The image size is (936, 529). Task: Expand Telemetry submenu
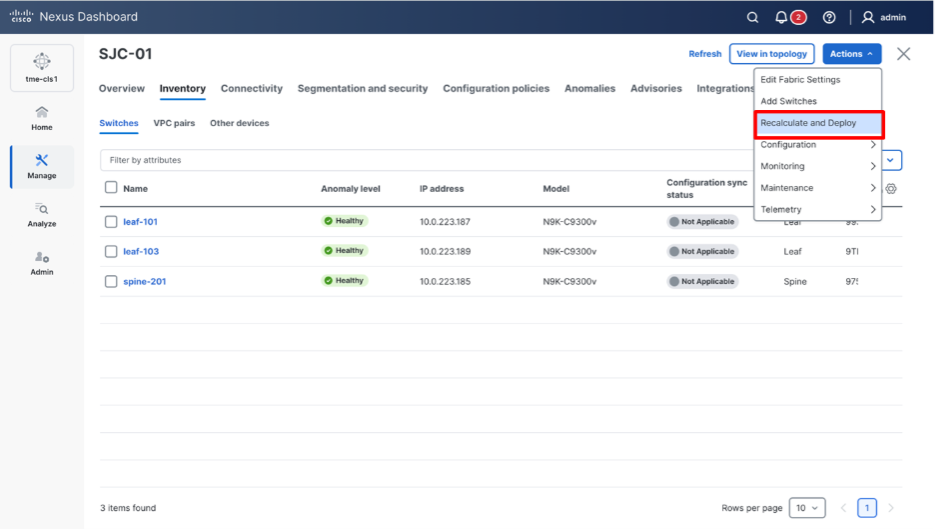pos(817,210)
